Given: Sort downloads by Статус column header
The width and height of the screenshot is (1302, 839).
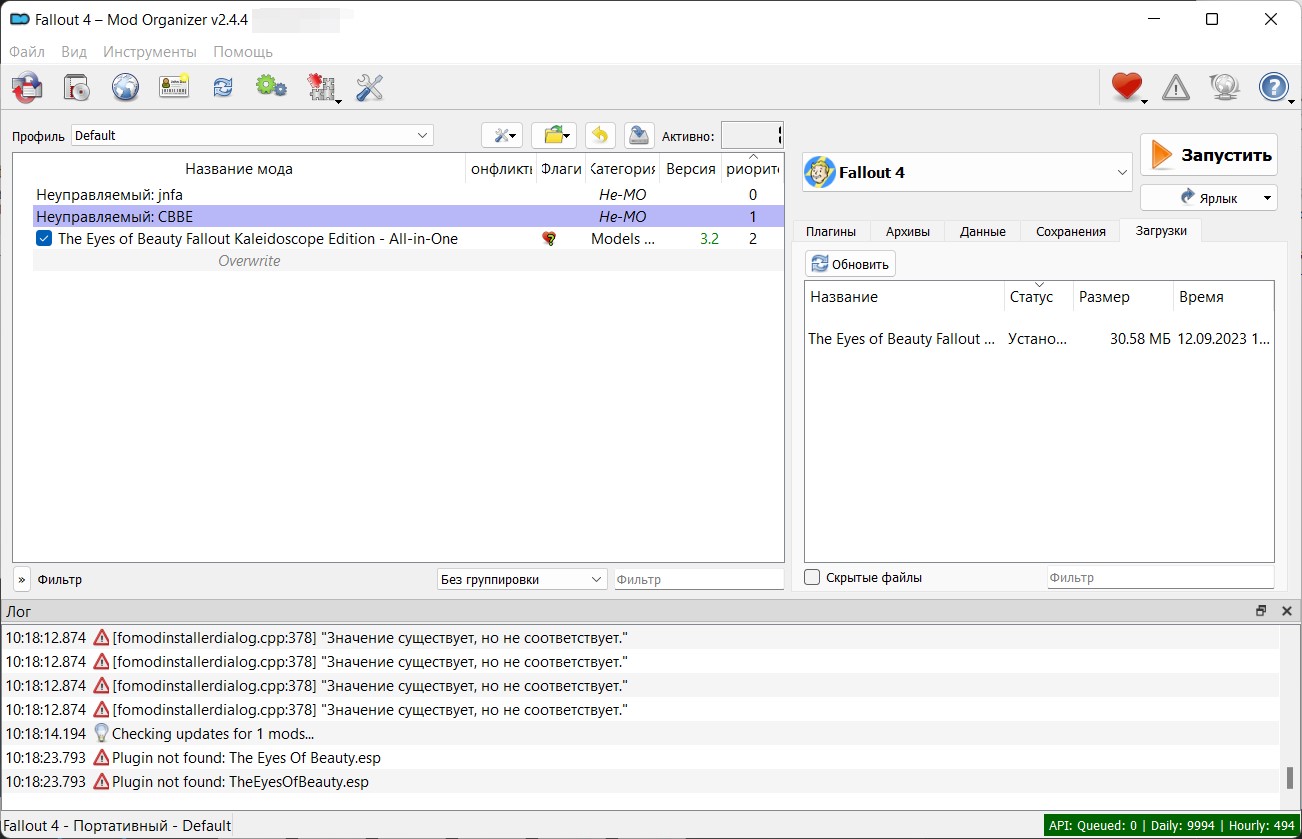Looking at the screenshot, I should click(1039, 297).
